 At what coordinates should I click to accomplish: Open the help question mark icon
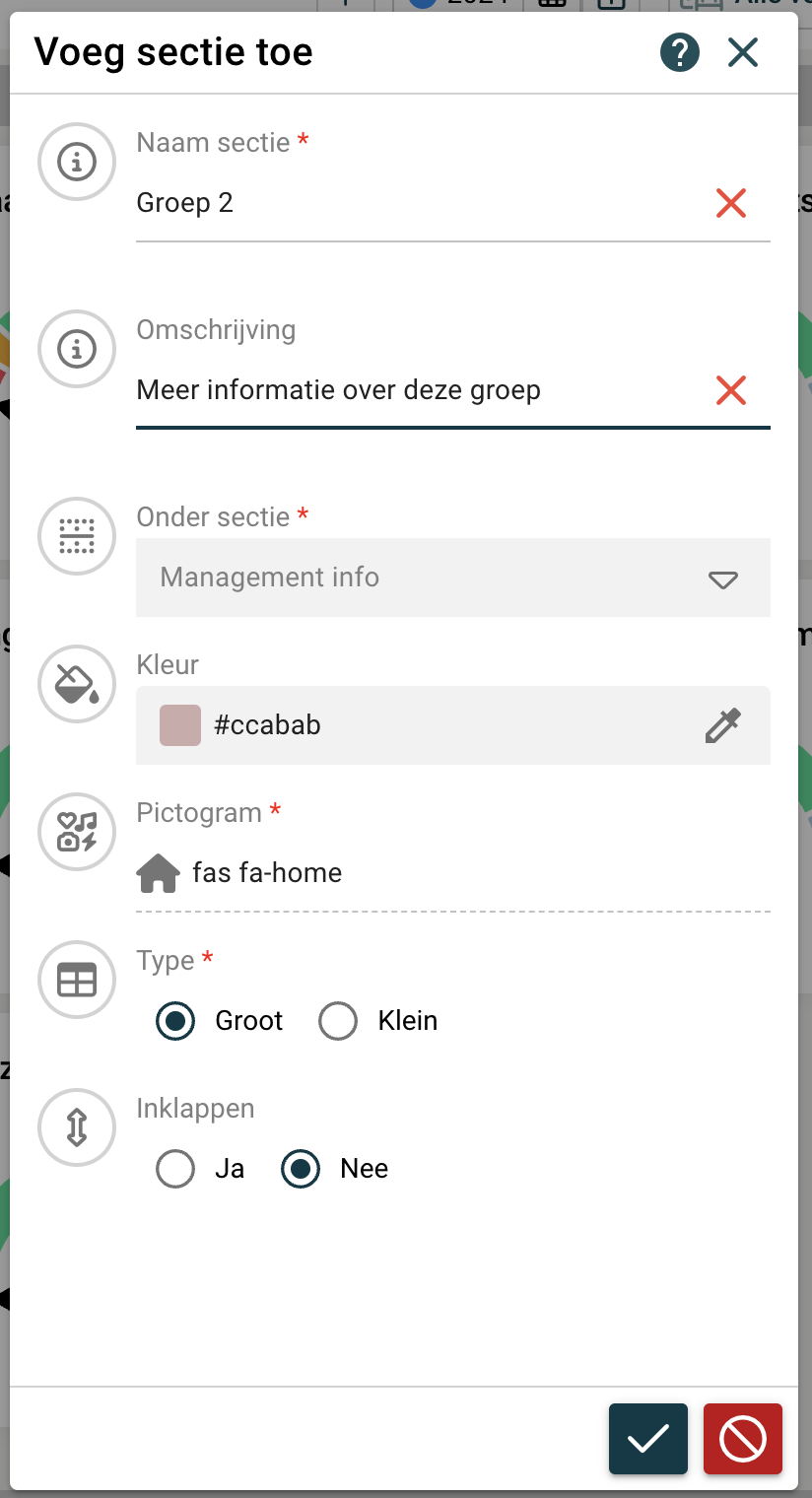(680, 52)
